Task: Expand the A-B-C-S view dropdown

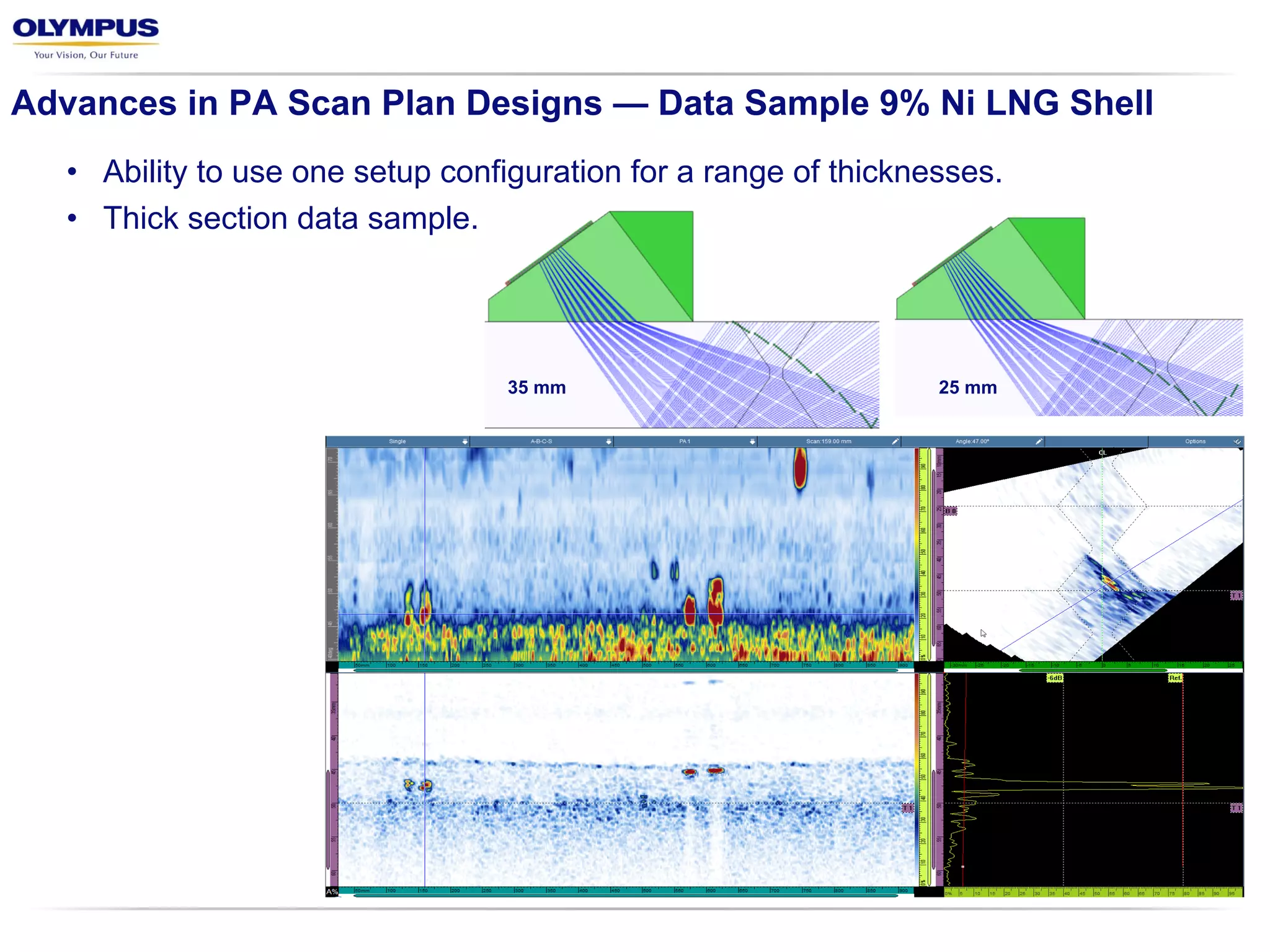Action: point(608,441)
